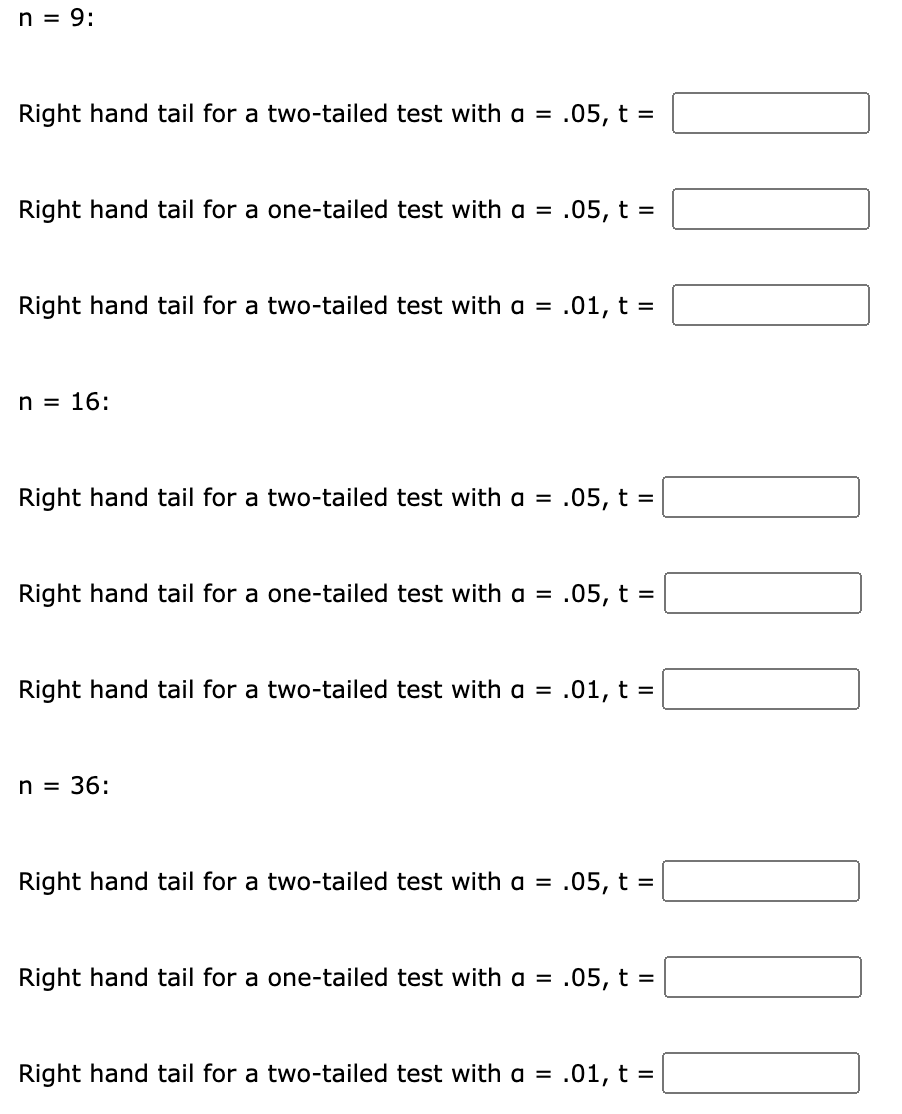Click the t input for n=36 two-tailed a=.05
This screenshot has width=902, height=1114.
(761, 881)
